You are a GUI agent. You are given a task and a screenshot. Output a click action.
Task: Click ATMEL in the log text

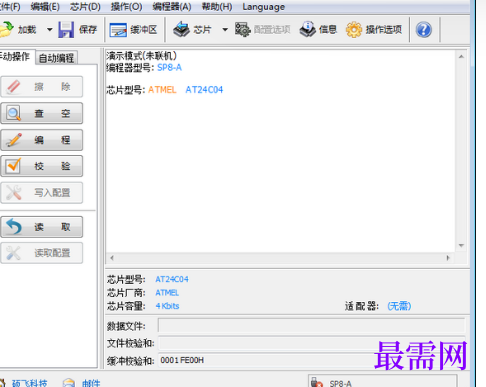162,90
